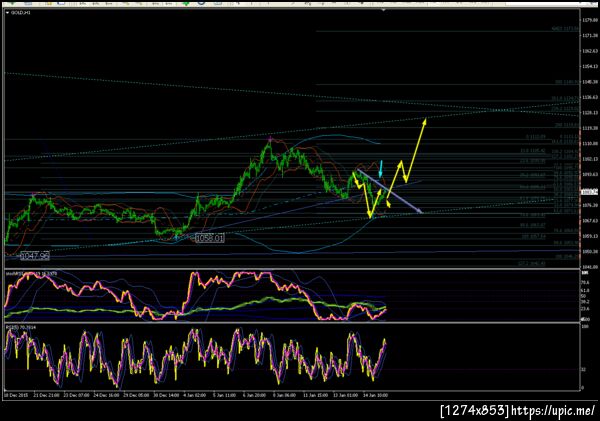Click the 24 Dec 16:00 time axis label
This screenshot has height=421, width=600.
point(106,395)
